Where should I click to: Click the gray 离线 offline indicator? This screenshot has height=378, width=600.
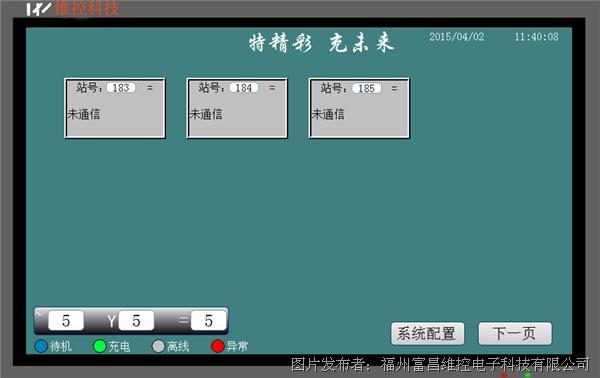pos(158,346)
